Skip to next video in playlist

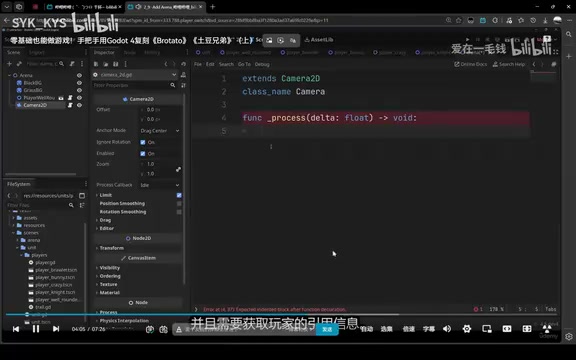tap(56, 329)
